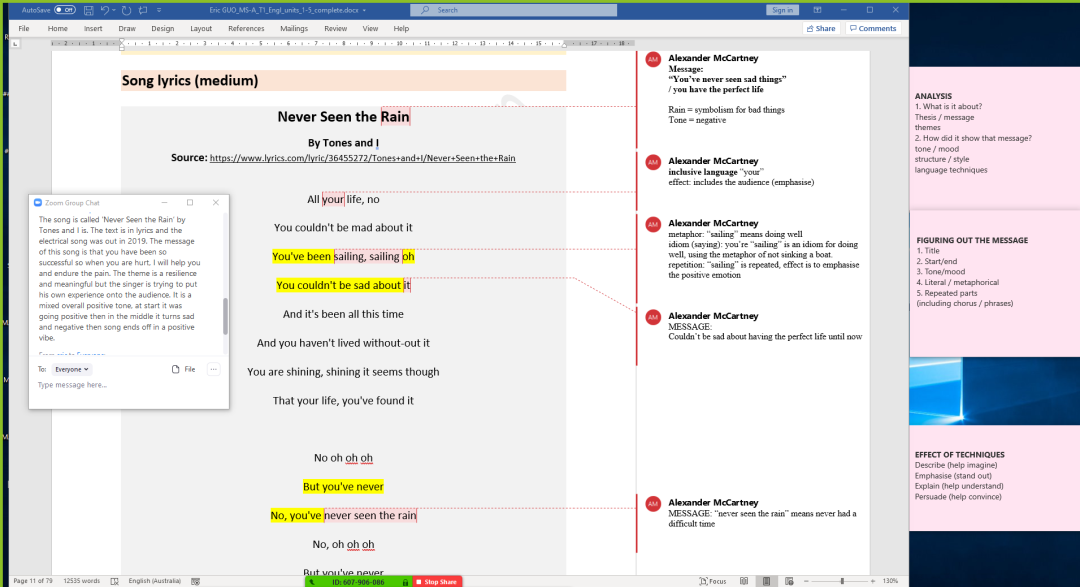The image size is (1080, 587).
Task: Toggle the AutoSave switch
Action: [x=65, y=10]
